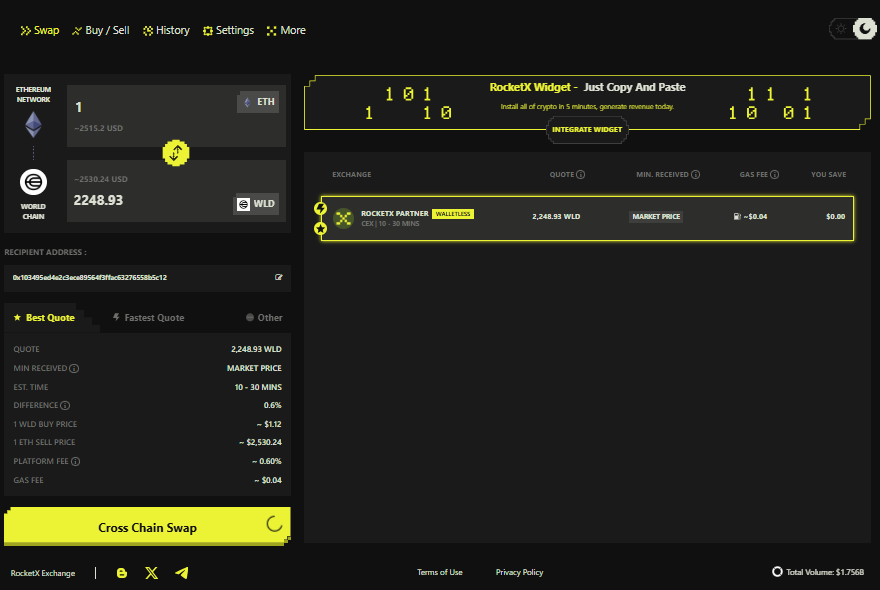Show info for Platform Fee
Image resolution: width=880 pixels, height=590 pixels.
tap(75, 461)
